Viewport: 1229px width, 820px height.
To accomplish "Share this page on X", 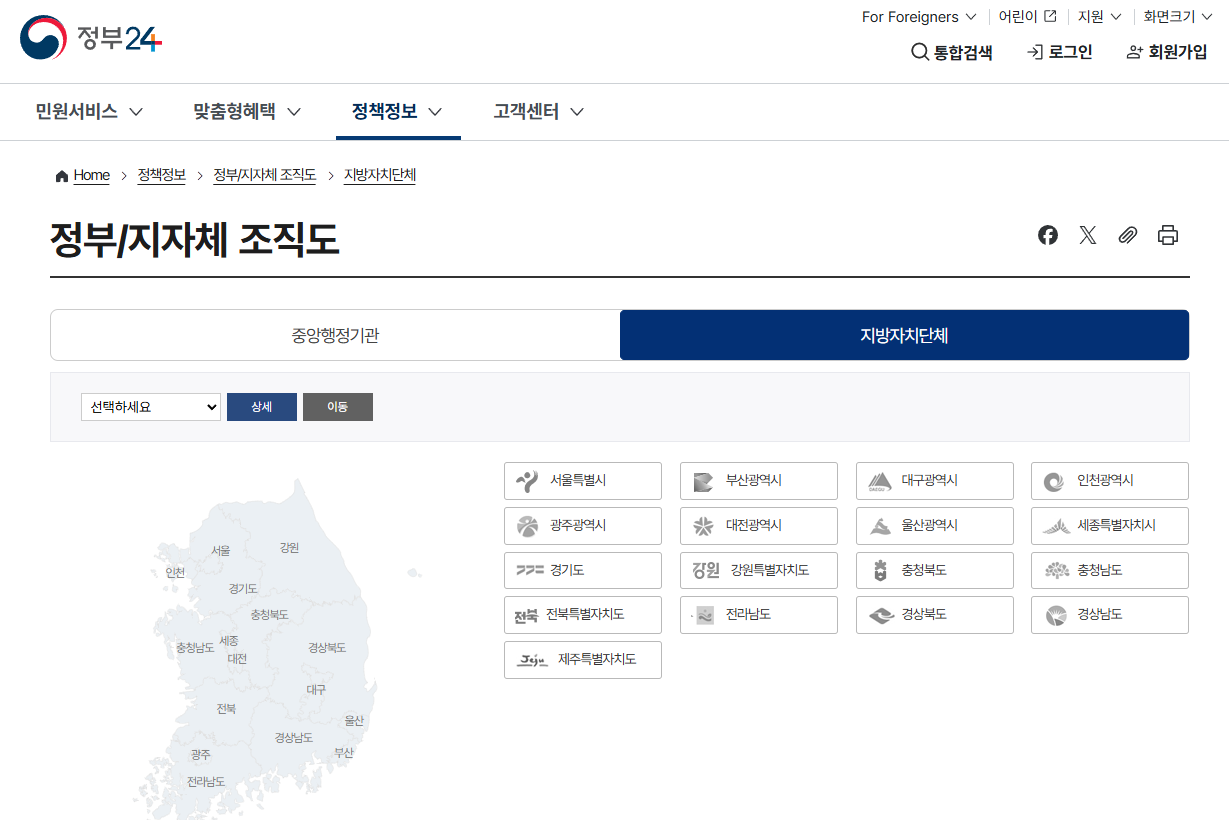I will [1087, 235].
